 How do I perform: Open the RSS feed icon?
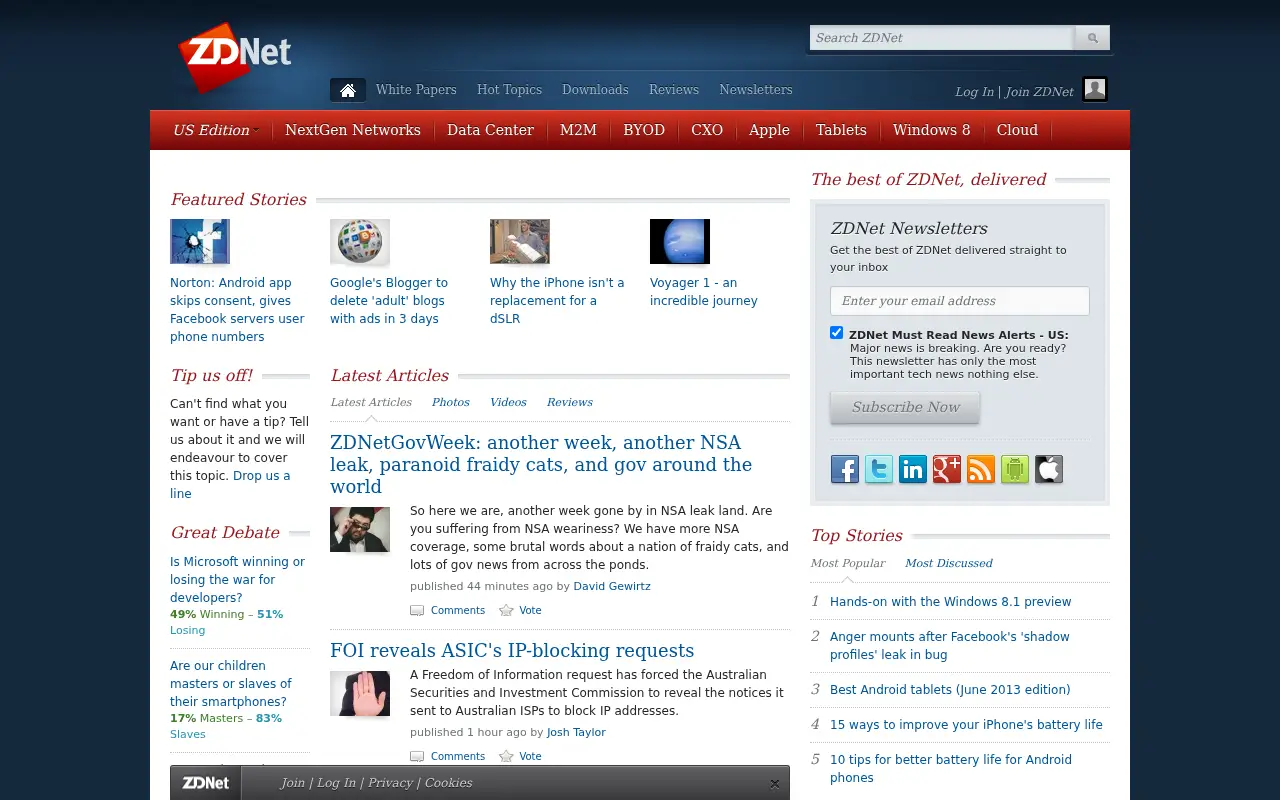[x=981, y=469]
